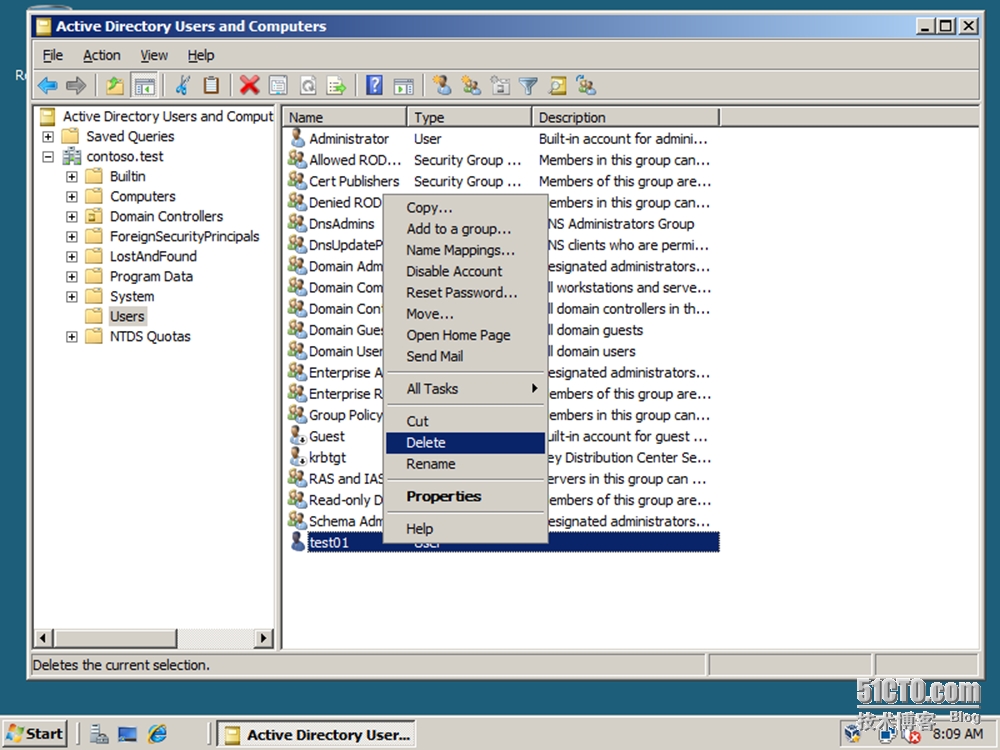Sort by the Type column header
This screenshot has width=1000, height=750.
coord(469,117)
